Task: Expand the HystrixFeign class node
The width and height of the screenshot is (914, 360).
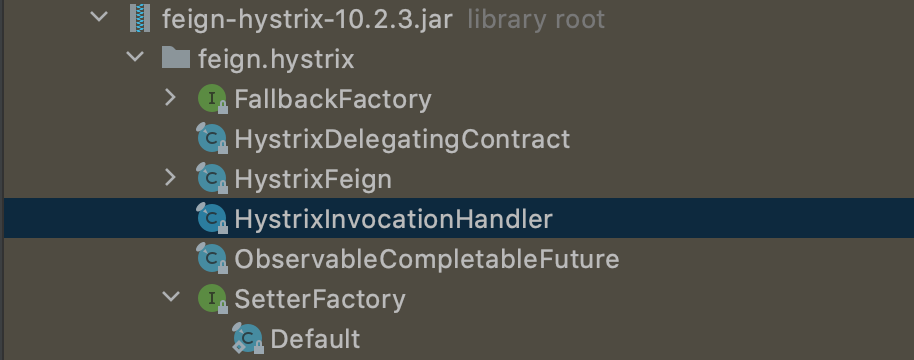Action: [x=170, y=177]
